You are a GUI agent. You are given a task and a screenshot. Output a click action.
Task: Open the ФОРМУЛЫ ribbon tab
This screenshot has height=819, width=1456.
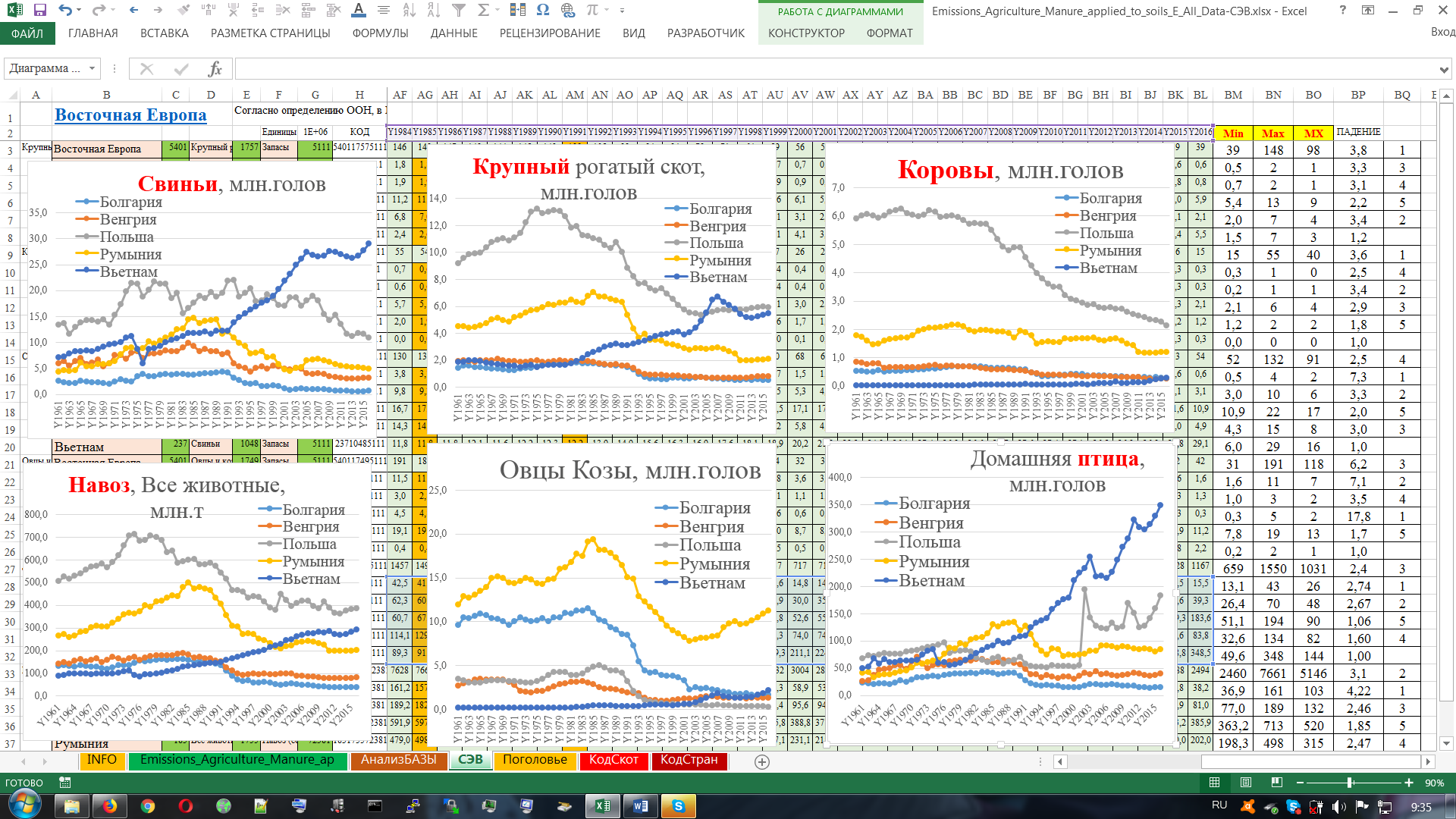380,33
